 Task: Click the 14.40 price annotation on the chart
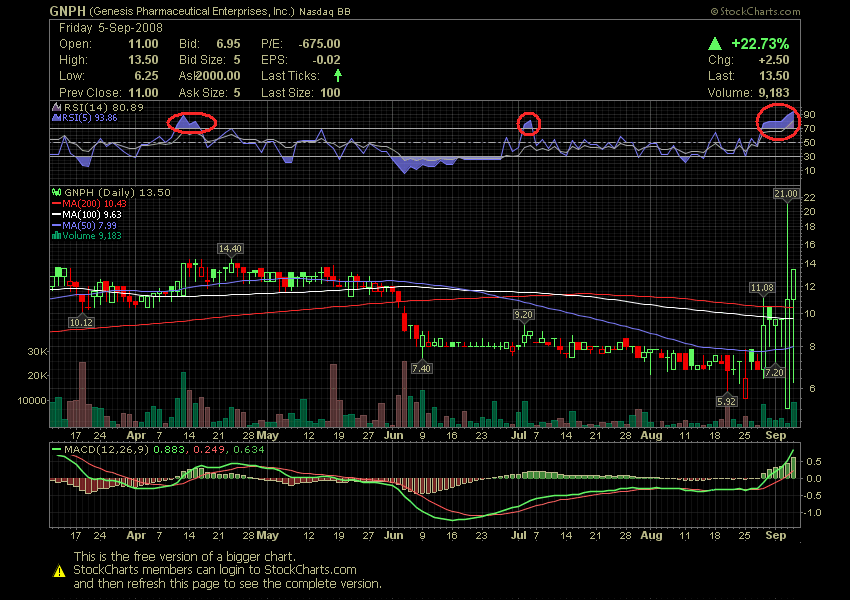click(231, 248)
